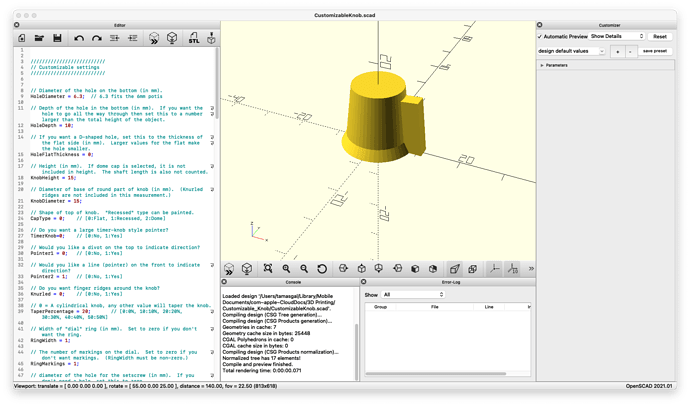Redo the edit in the editor toolbar
Viewport: 690px width, 406px height.
(x=97, y=38)
